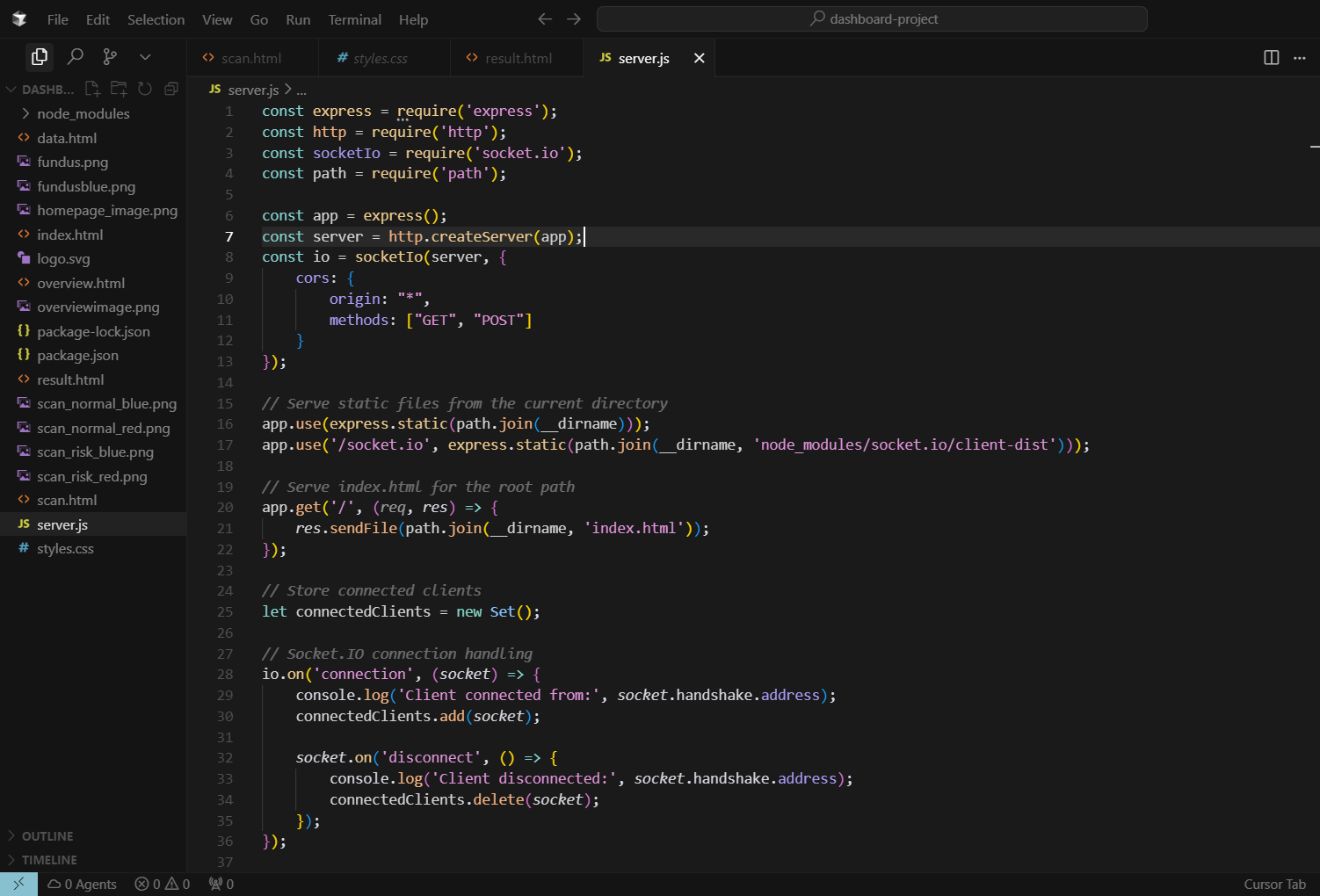Close the server.js tab
This screenshot has height=896, width=1320.
700,58
